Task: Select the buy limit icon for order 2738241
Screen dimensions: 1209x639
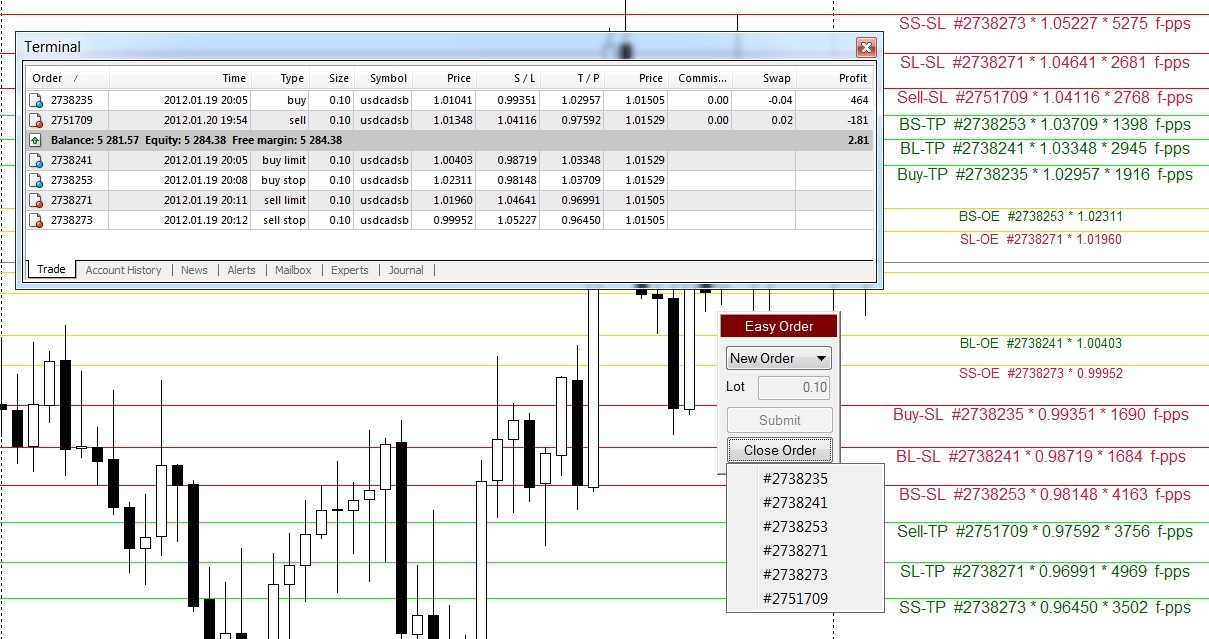Action: pos(36,160)
